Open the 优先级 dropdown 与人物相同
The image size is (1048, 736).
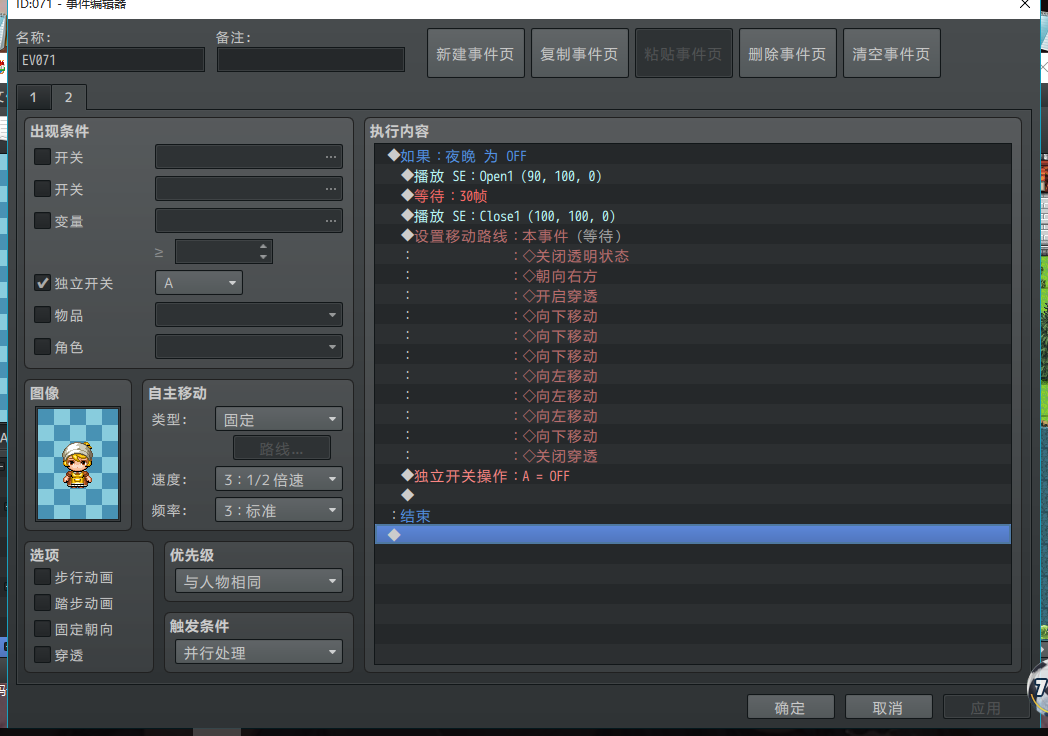coord(259,582)
